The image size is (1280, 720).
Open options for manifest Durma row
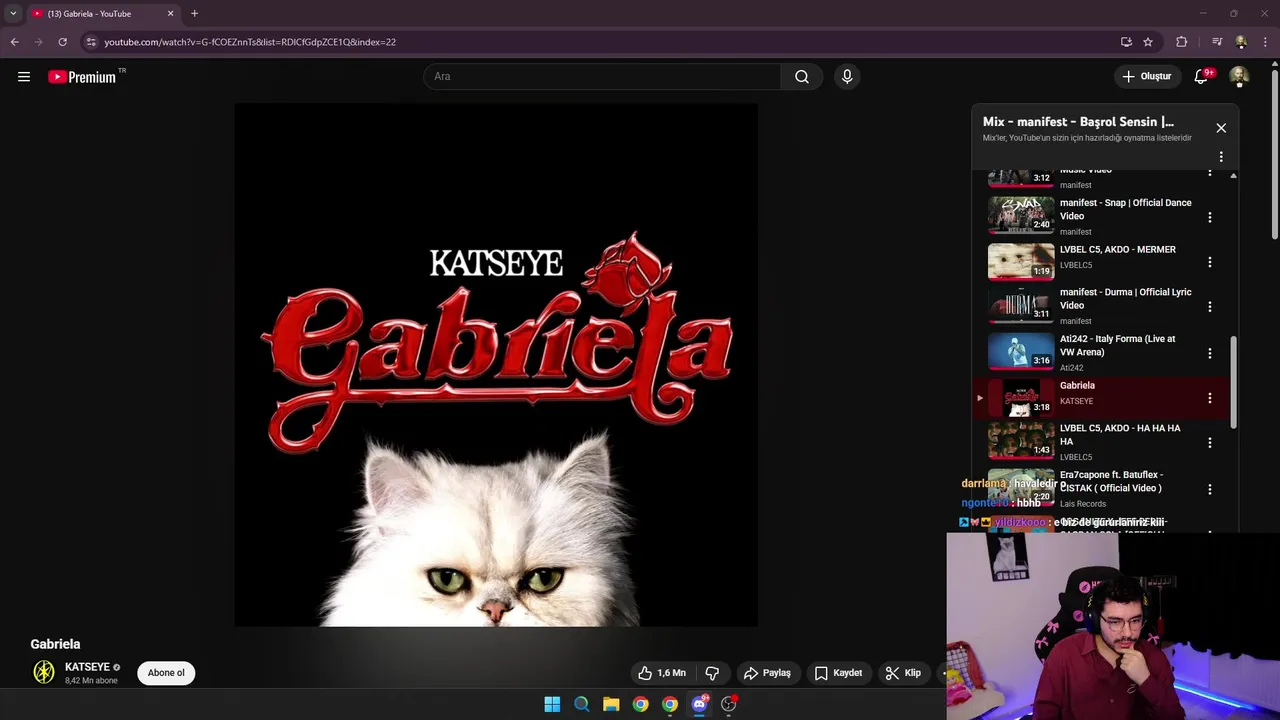pos(1210,307)
